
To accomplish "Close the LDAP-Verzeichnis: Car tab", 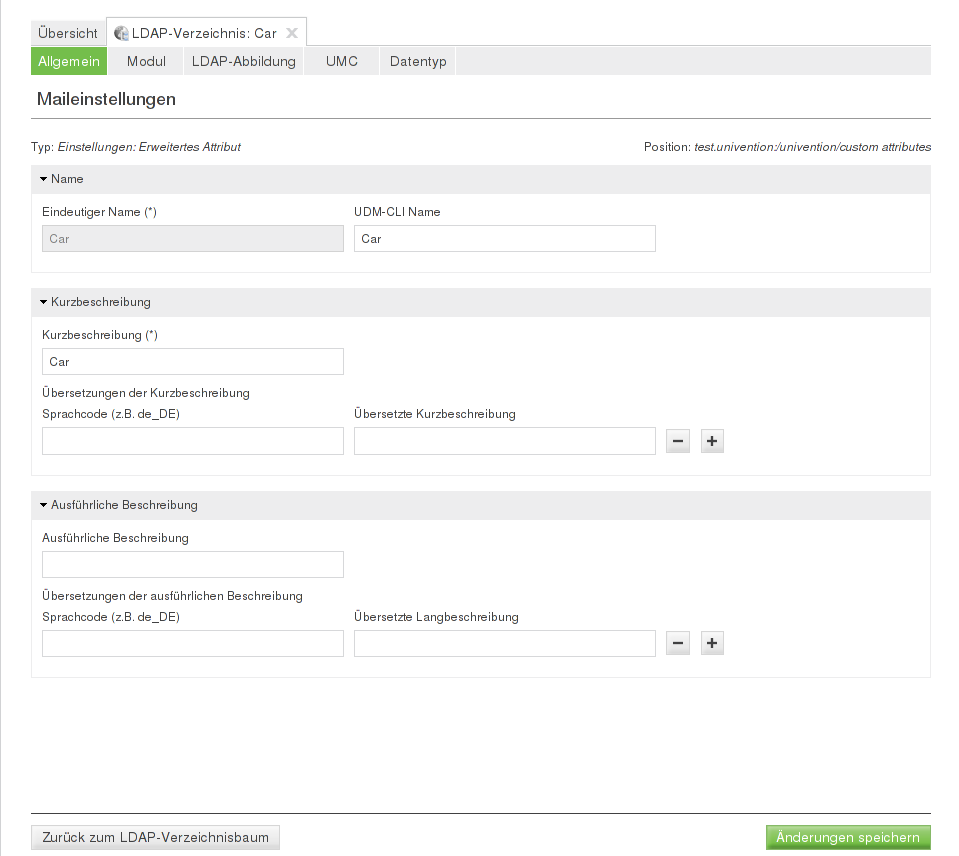I will pyautogui.click(x=292, y=33).
